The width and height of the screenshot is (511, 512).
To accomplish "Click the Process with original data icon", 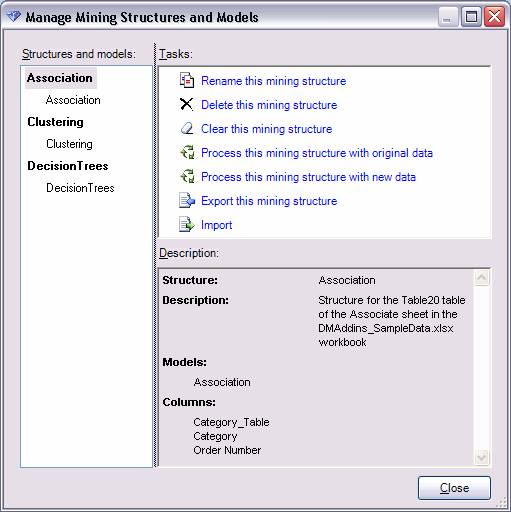I will [187, 152].
